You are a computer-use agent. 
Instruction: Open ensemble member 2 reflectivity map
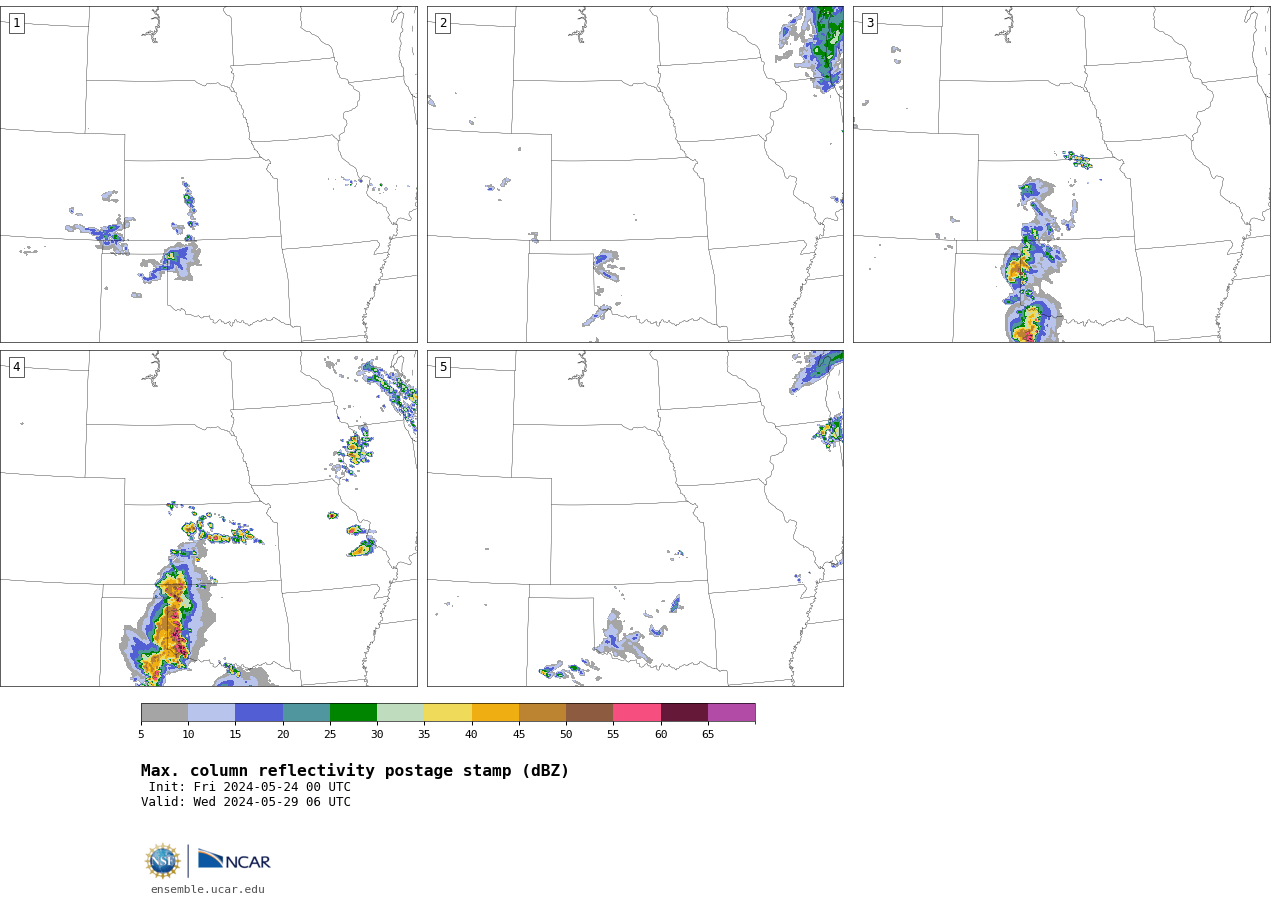(635, 174)
